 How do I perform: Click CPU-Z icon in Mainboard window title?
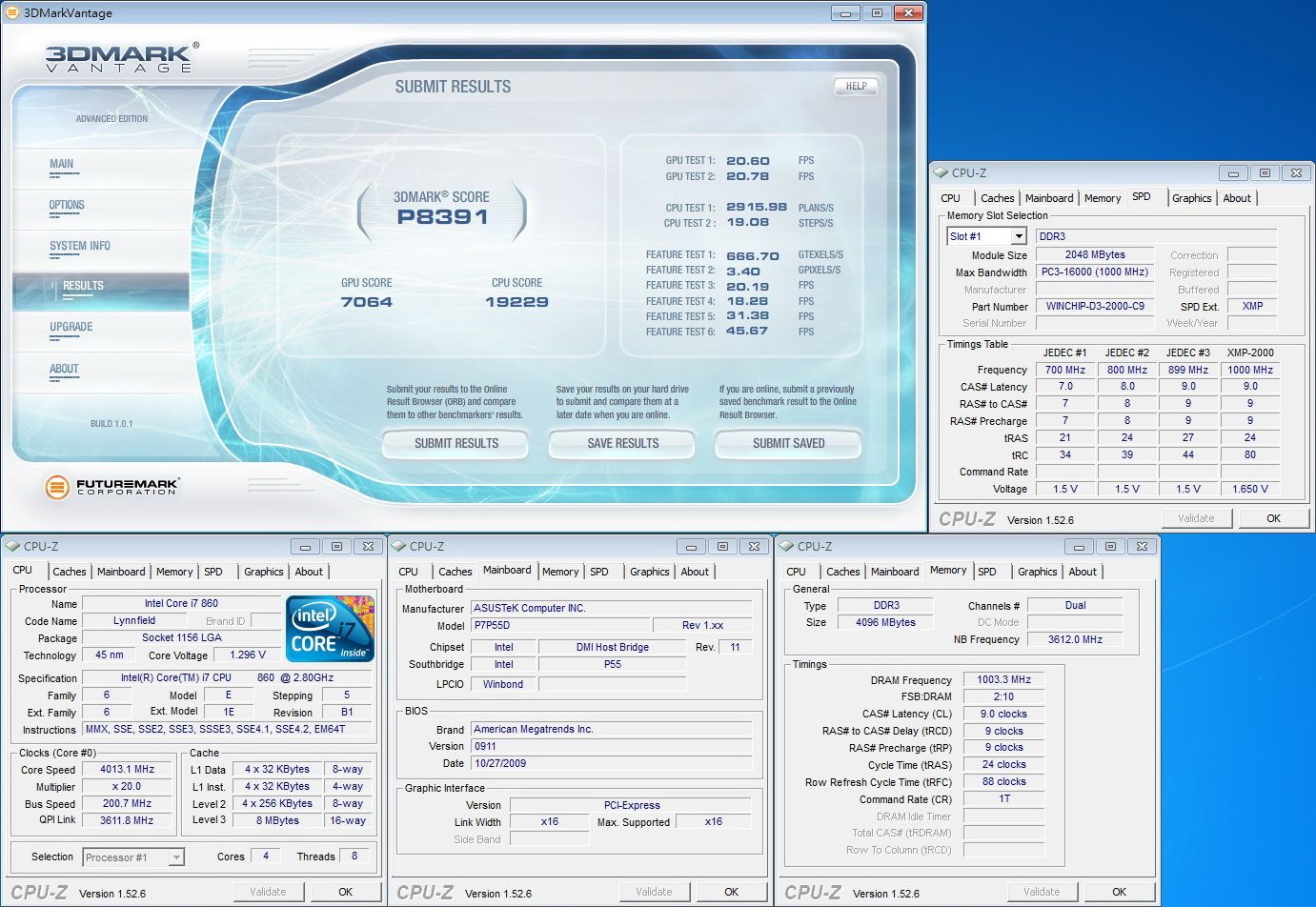tap(399, 546)
